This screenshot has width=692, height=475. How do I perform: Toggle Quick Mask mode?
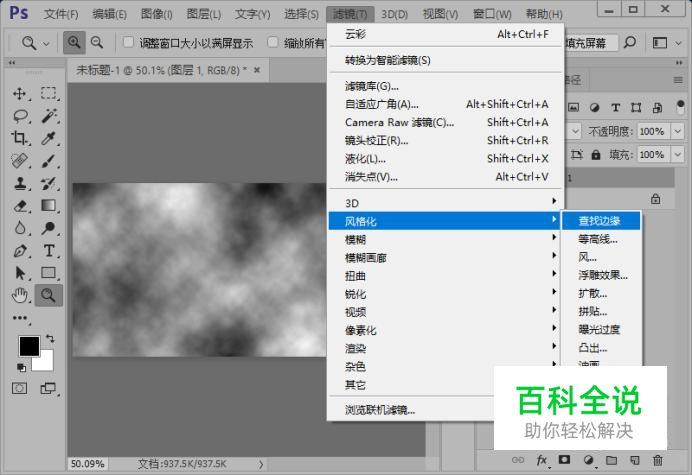[19, 388]
